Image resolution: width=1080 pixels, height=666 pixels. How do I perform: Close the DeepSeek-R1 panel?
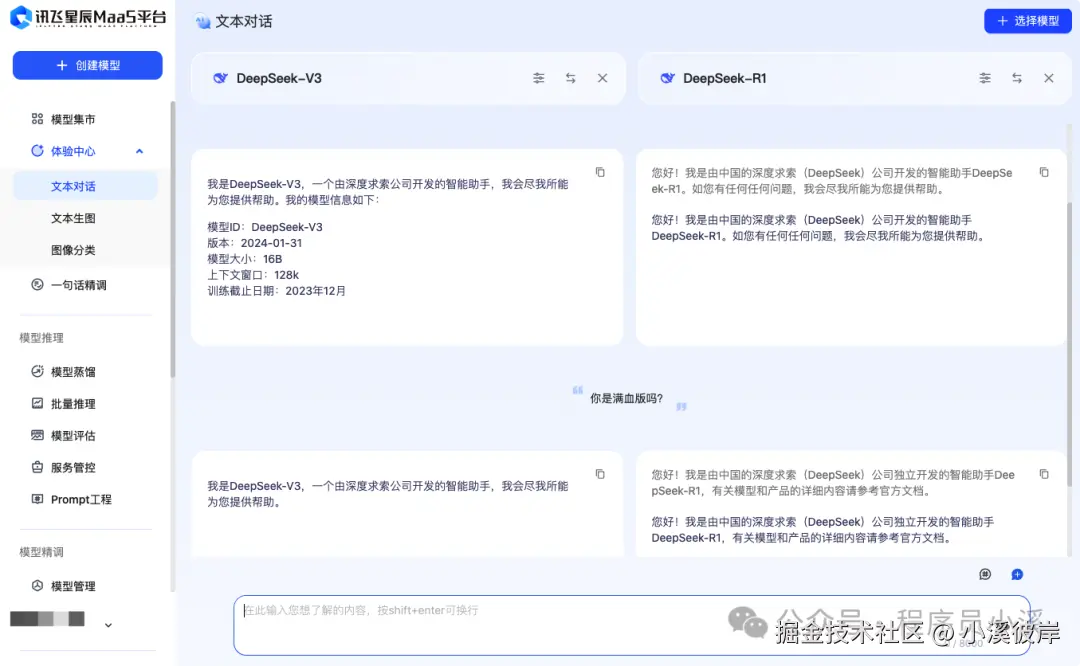click(1048, 78)
